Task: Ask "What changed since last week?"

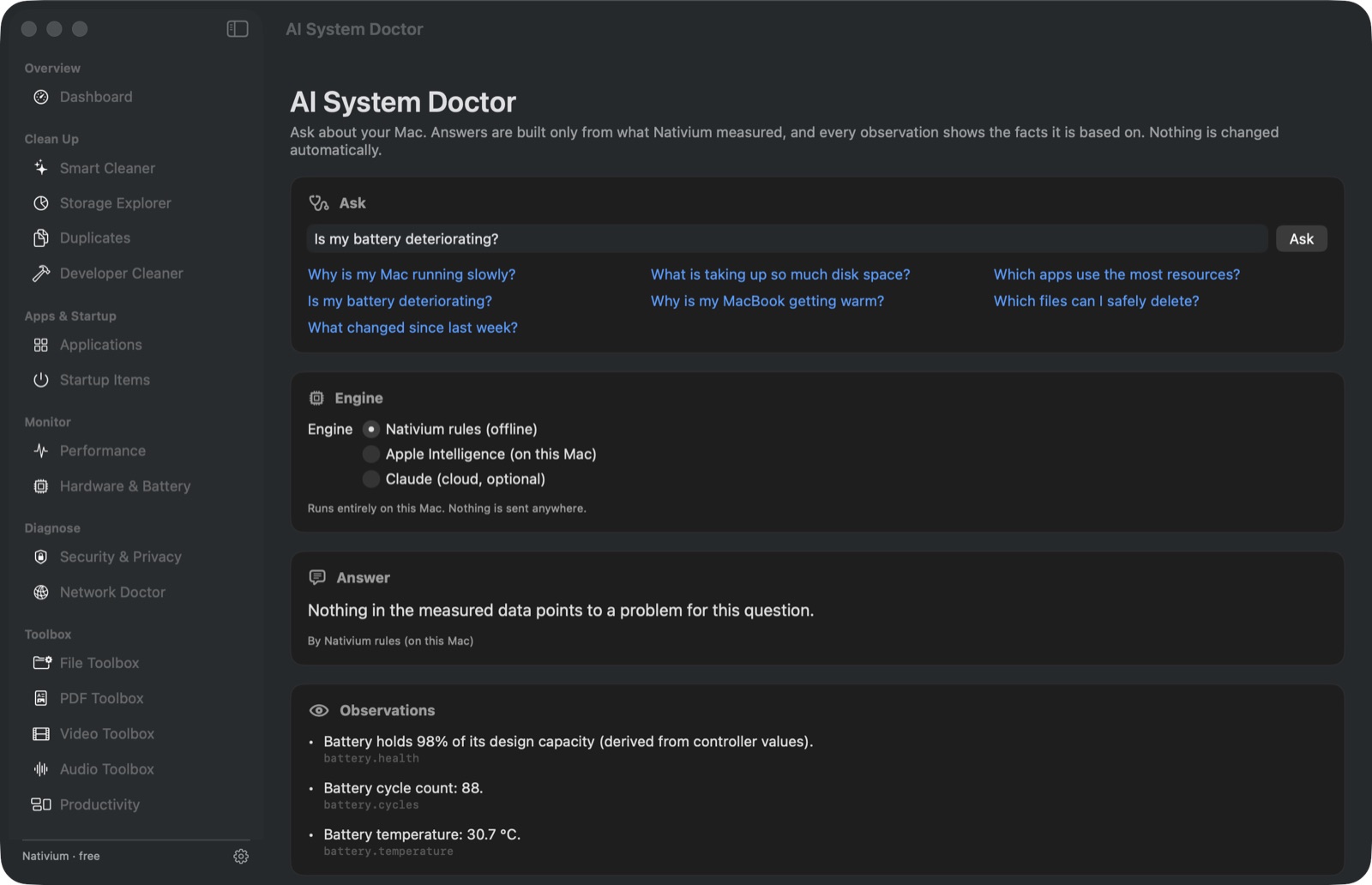Action: click(412, 328)
